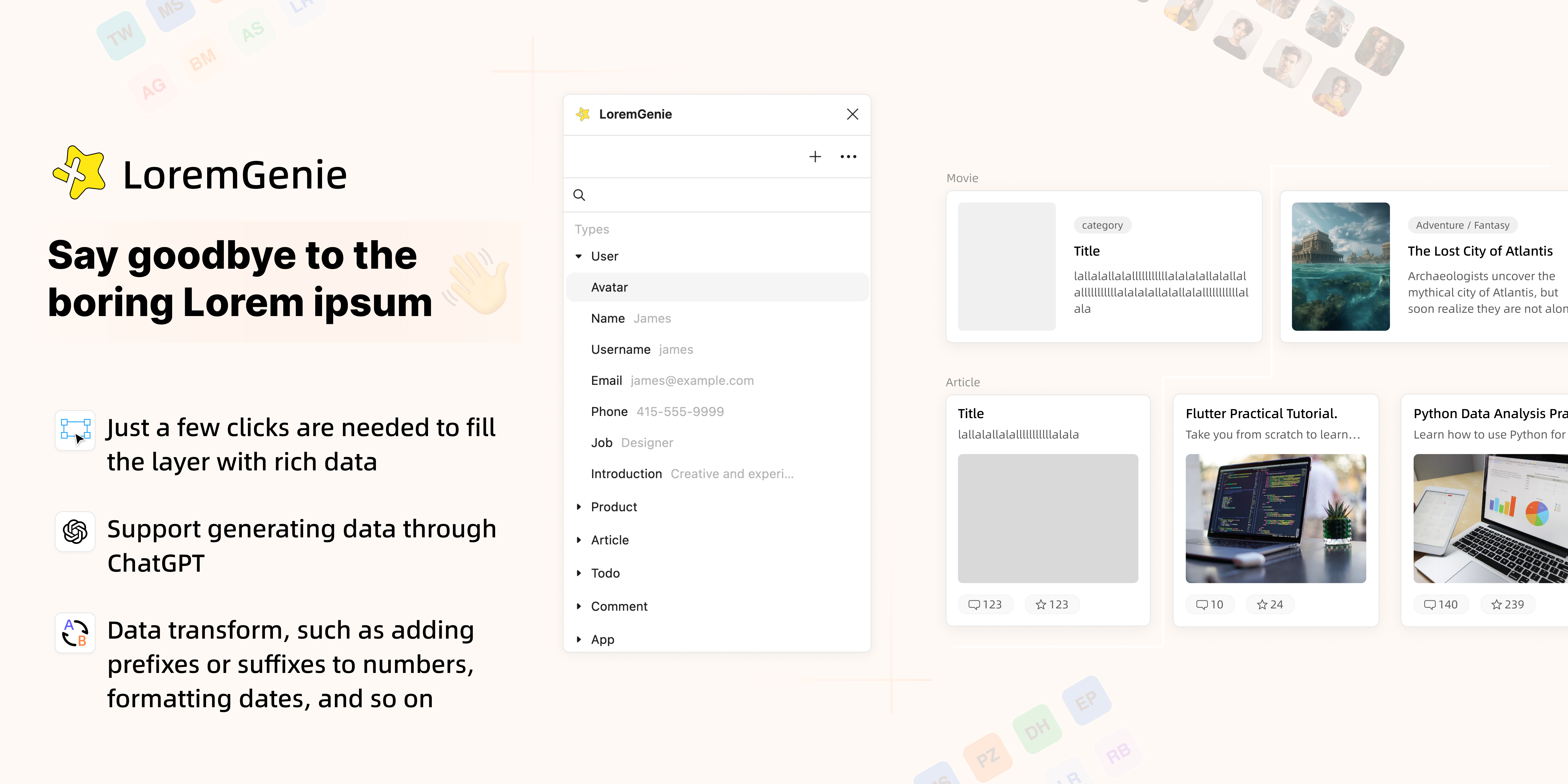Expand the Product type group

[x=579, y=507]
